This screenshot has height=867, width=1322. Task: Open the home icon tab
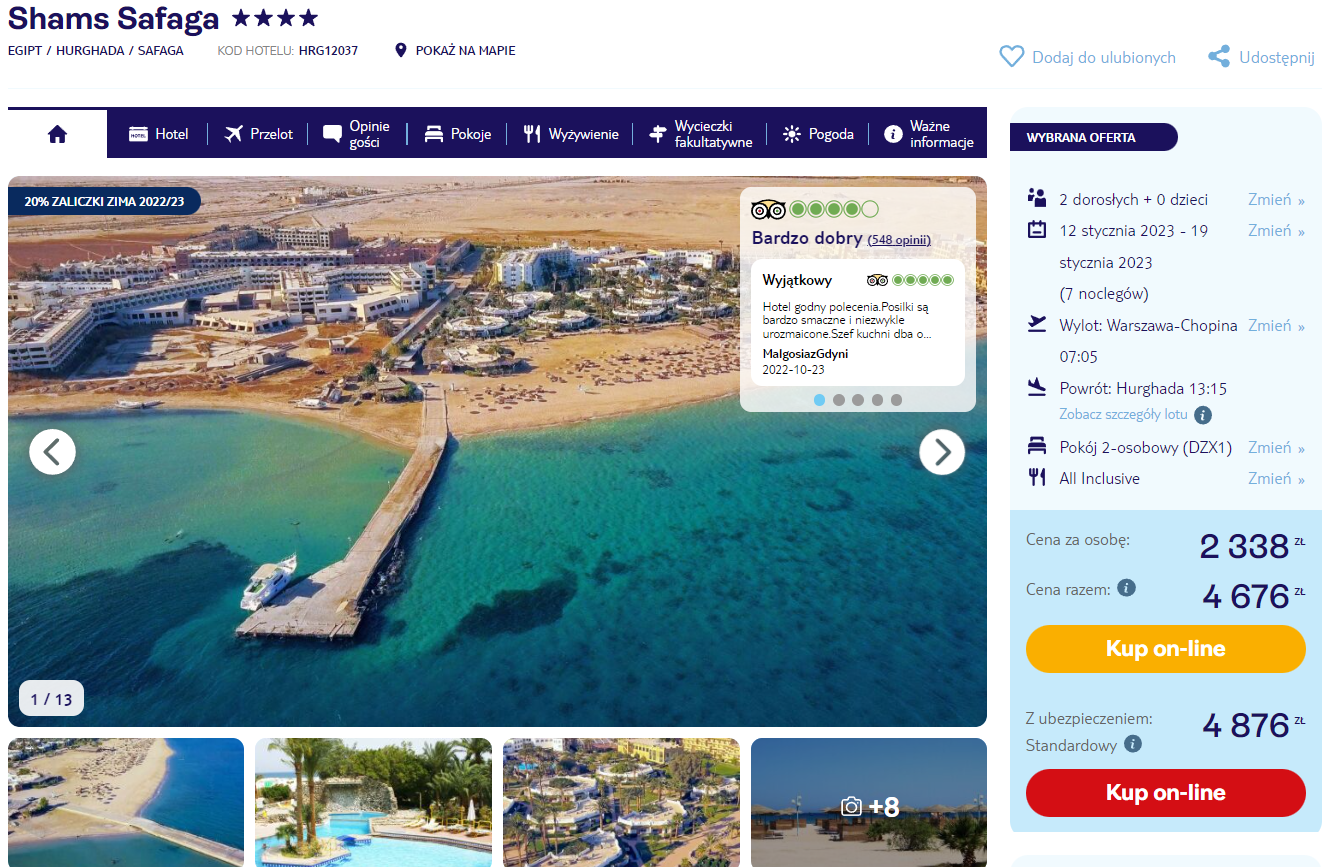tap(57, 134)
